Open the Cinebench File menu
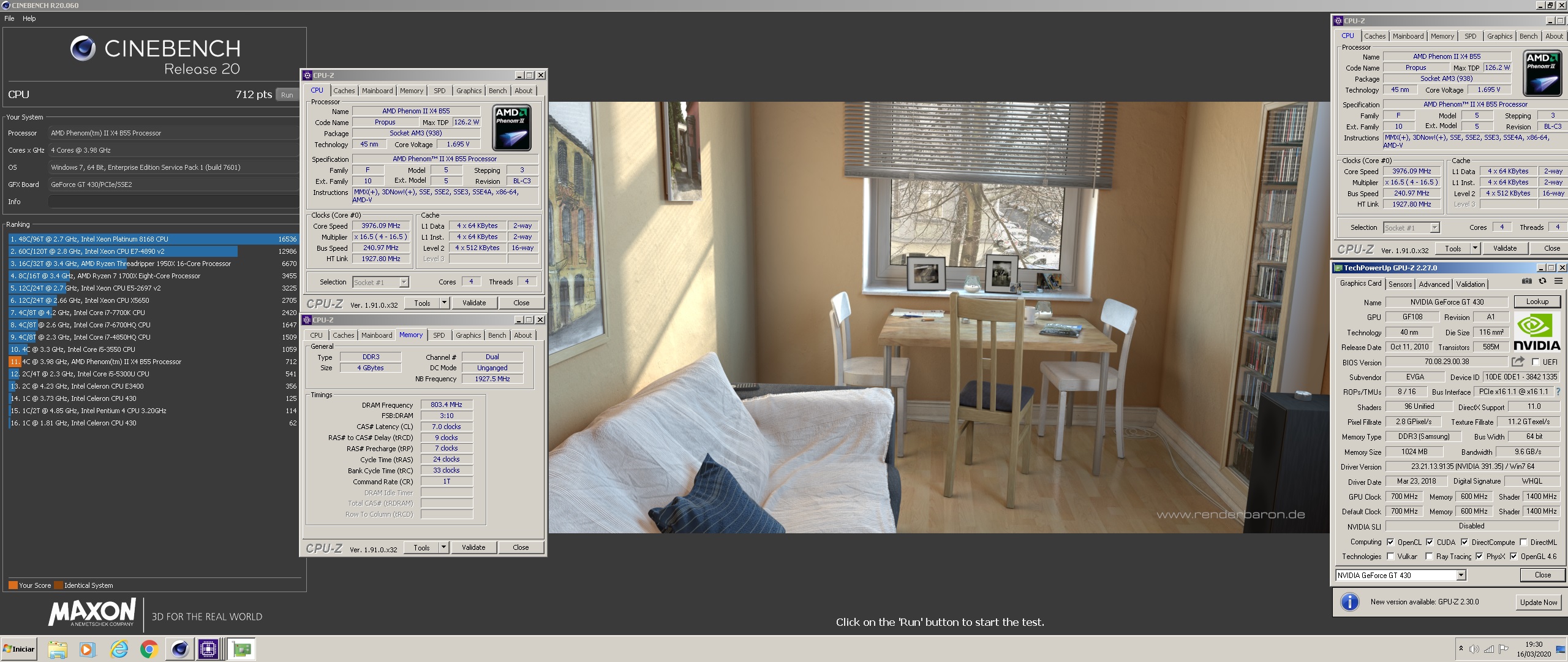Viewport: 1568px width, 662px height. click(x=9, y=18)
